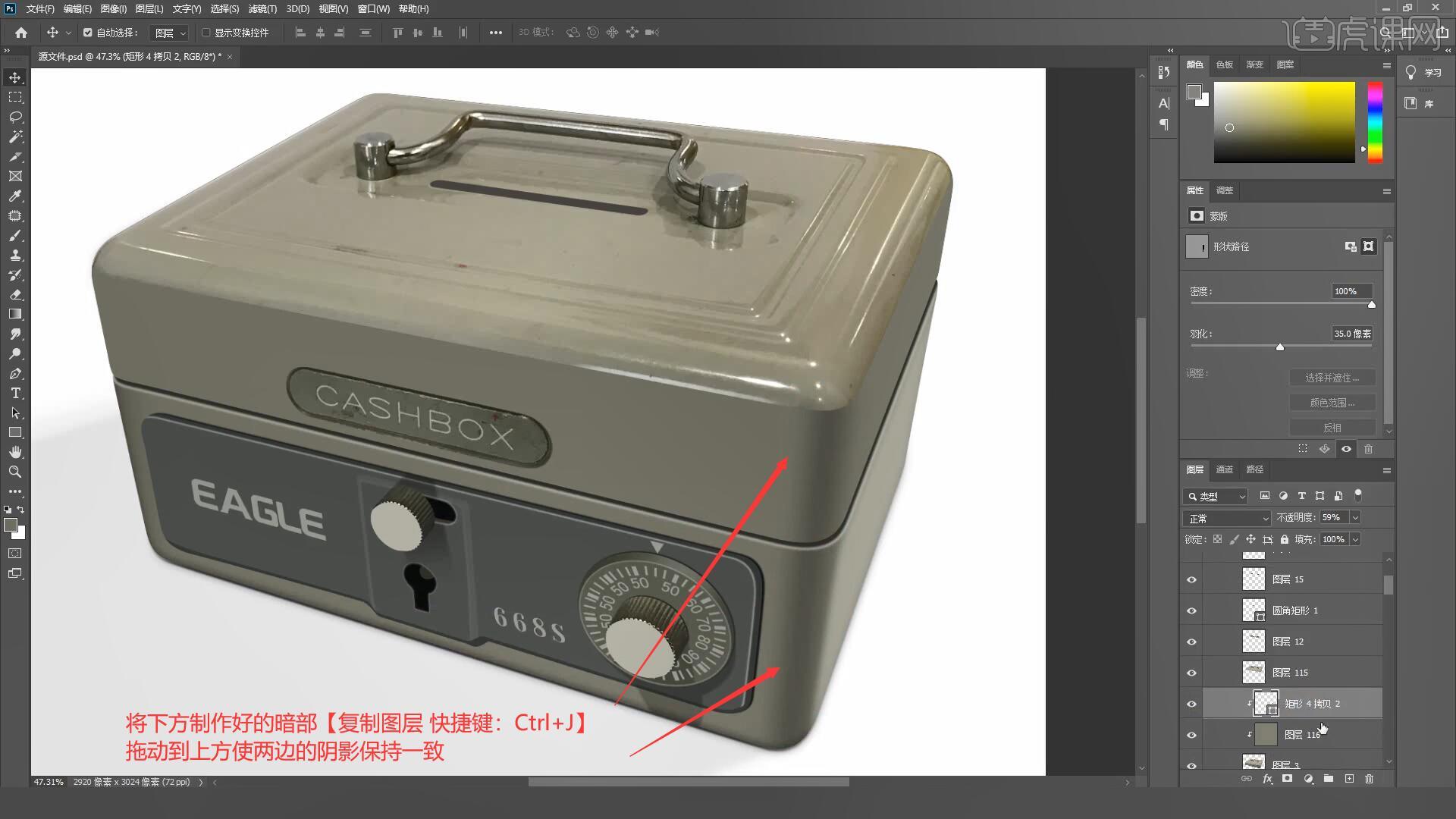Image resolution: width=1456 pixels, height=819 pixels.
Task: Hide the 图层 115 layer
Action: (1191, 673)
